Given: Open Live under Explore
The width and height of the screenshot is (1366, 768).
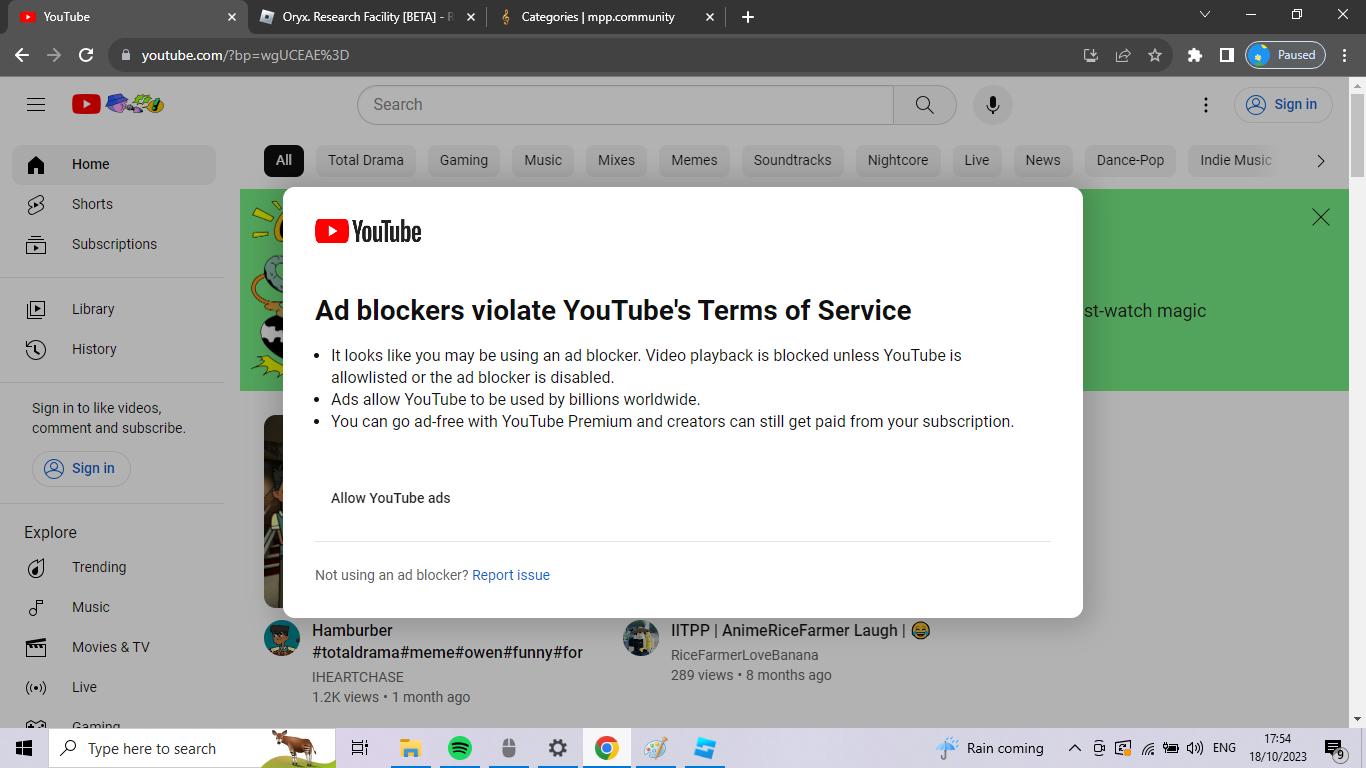Looking at the screenshot, I should click(114, 687).
